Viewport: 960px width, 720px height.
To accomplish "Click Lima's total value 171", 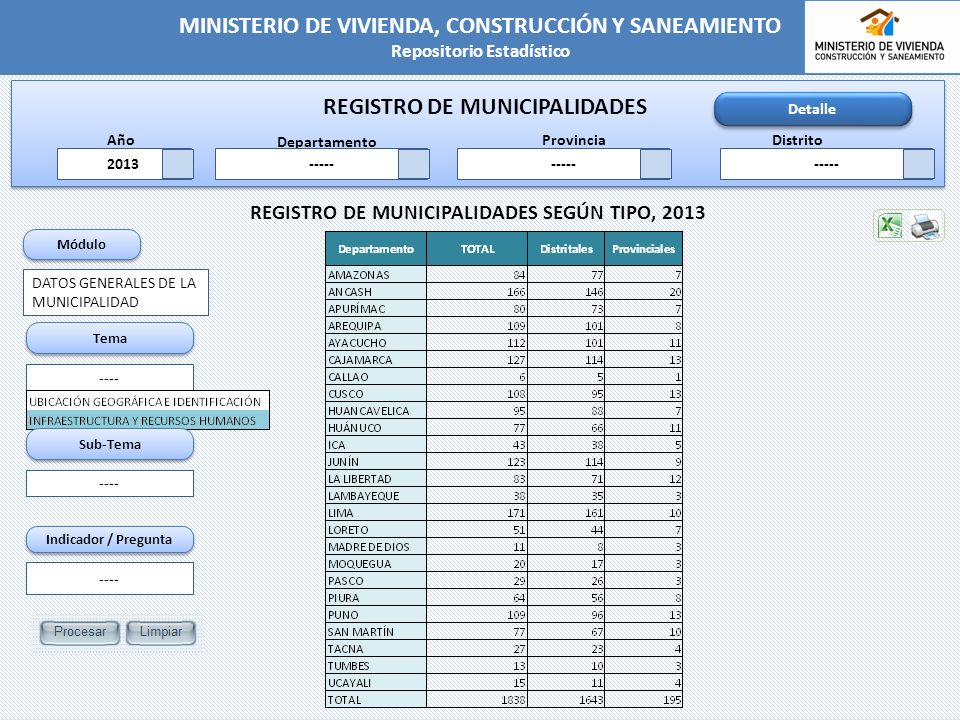I will [516, 513].
